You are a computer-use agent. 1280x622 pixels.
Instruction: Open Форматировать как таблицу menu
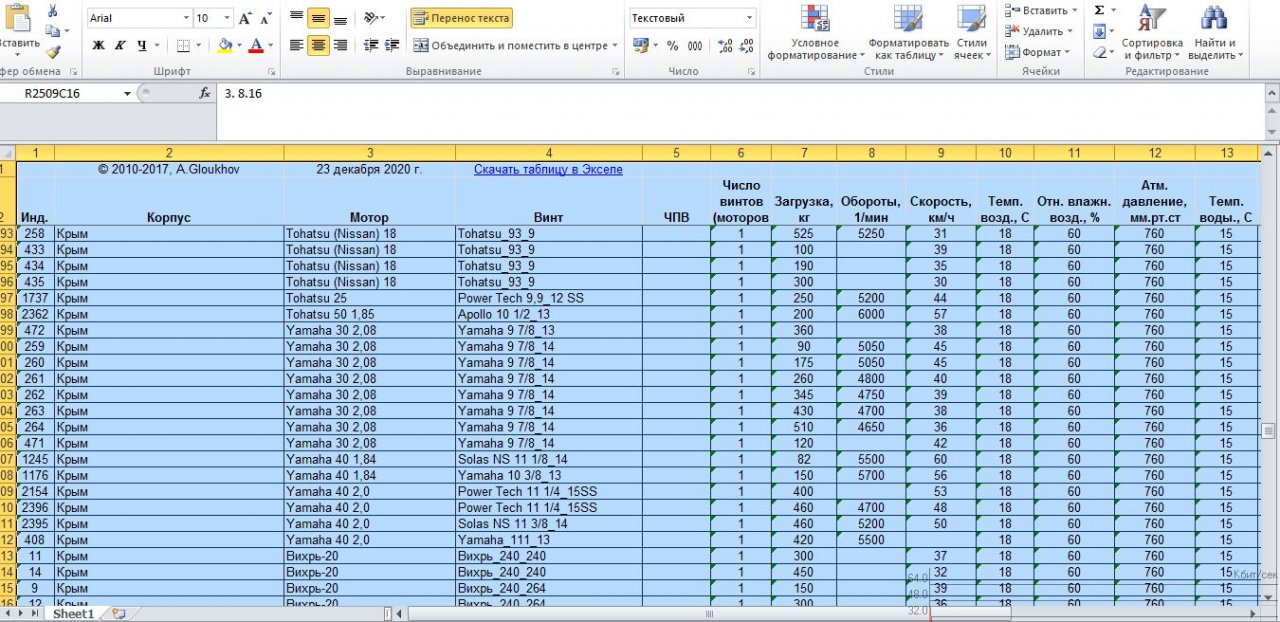click(x=908, y=33)
